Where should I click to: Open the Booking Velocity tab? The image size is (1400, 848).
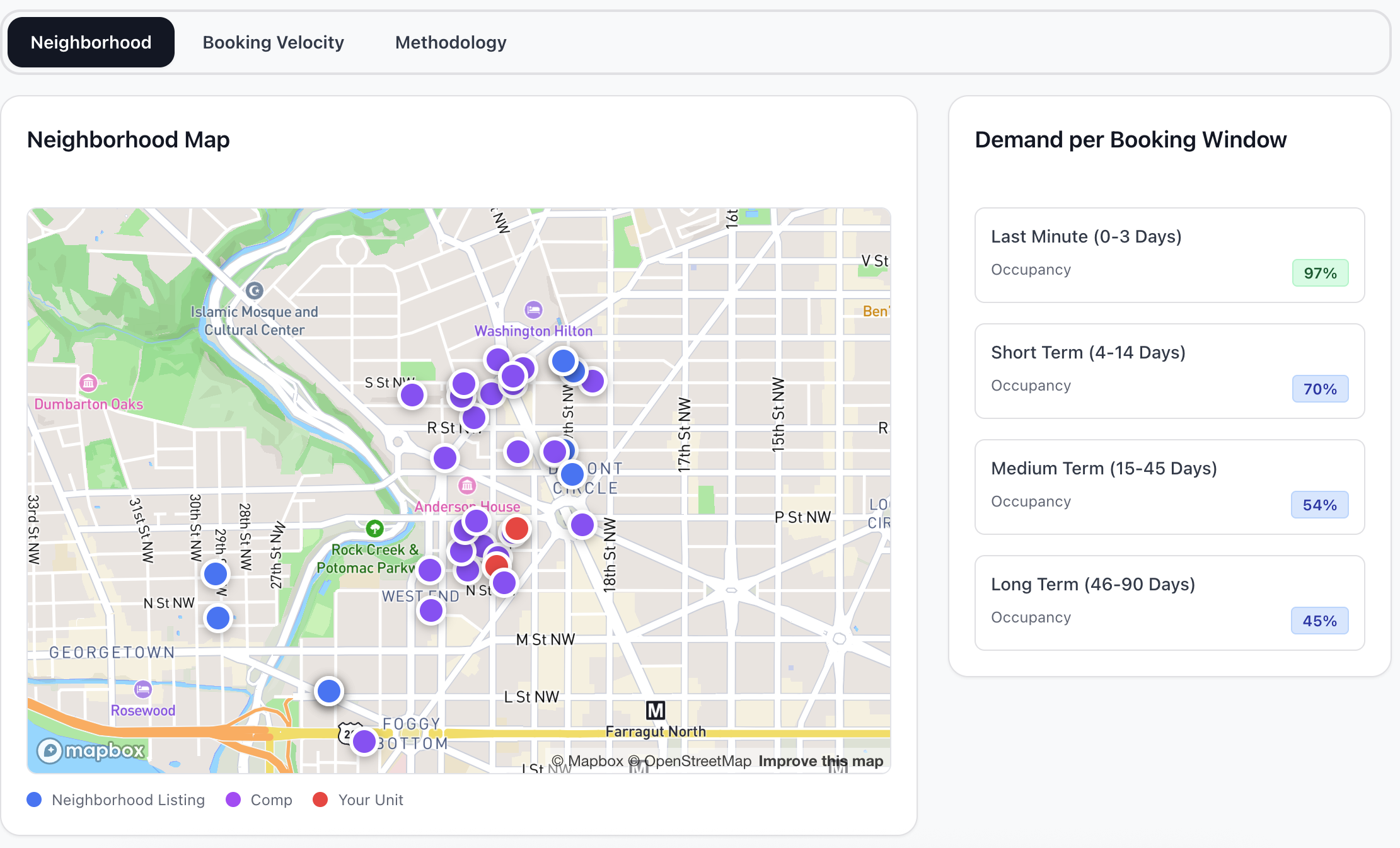click(x=273, y=42)
